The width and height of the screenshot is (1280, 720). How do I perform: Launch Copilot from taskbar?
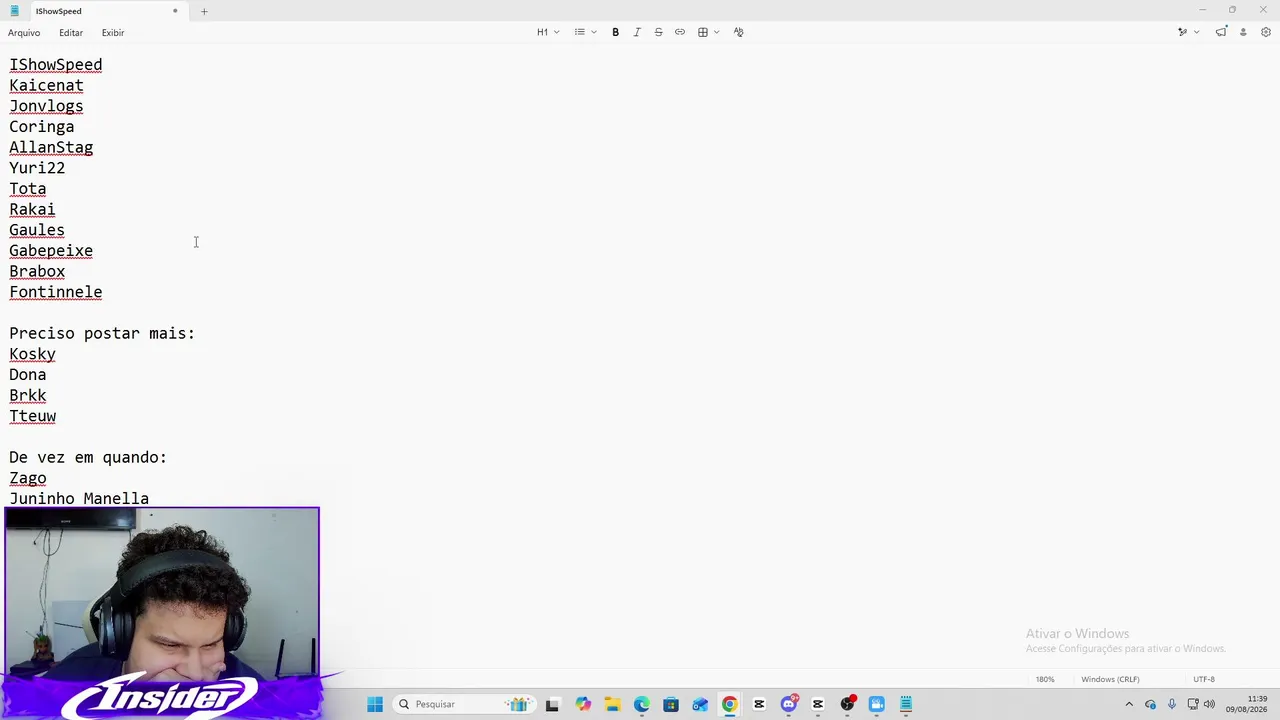click(x=583, y=704)
